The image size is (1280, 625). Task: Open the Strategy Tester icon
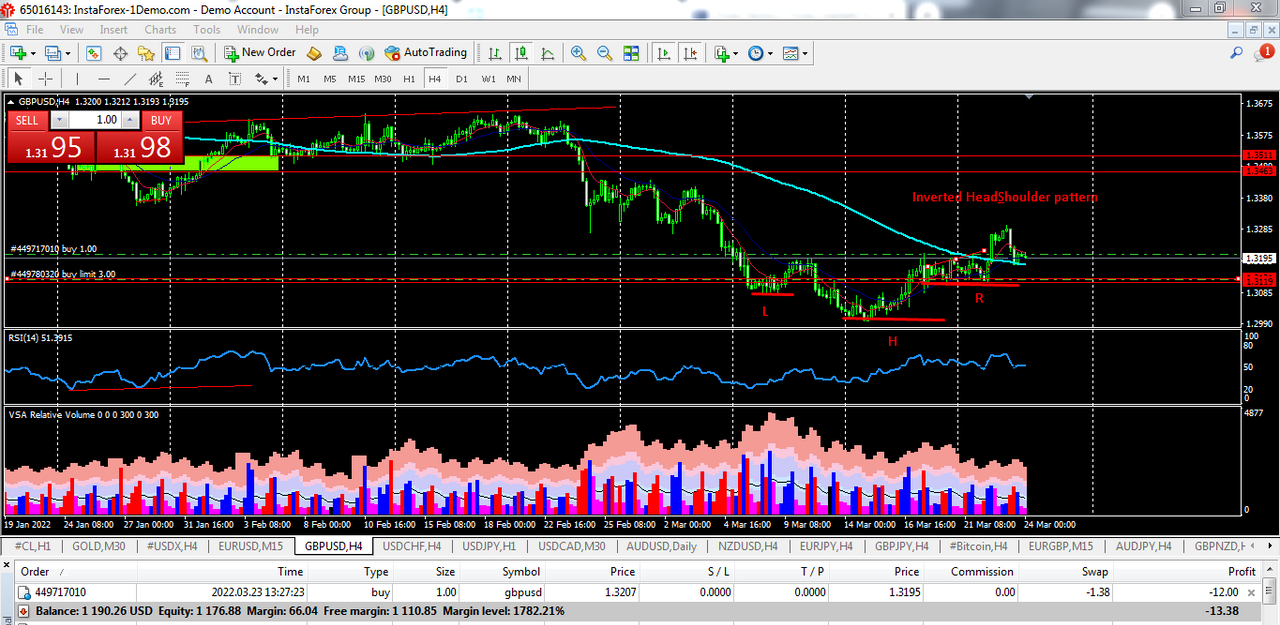tap(198, 53)
